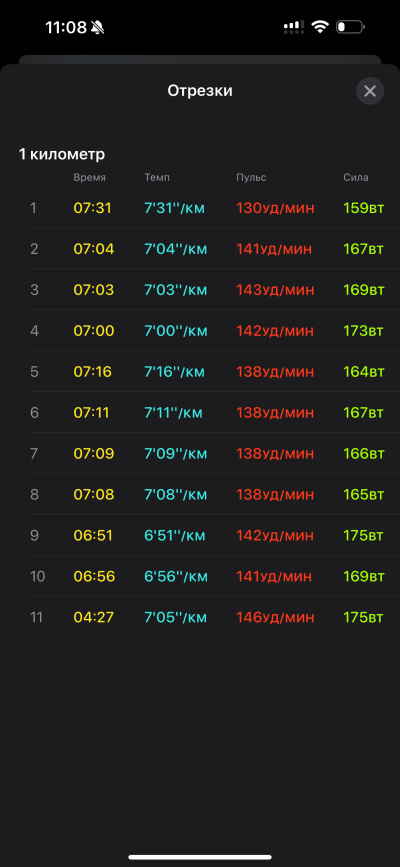This screenshot has width=400, height=867.
Task: Tap power value 164вт in segment 5
Action: coord(363,372)
